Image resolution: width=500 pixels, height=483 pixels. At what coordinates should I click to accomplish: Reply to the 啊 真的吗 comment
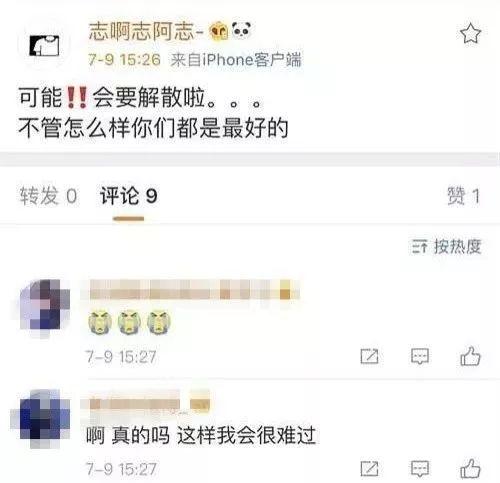[x=420, y=469]
